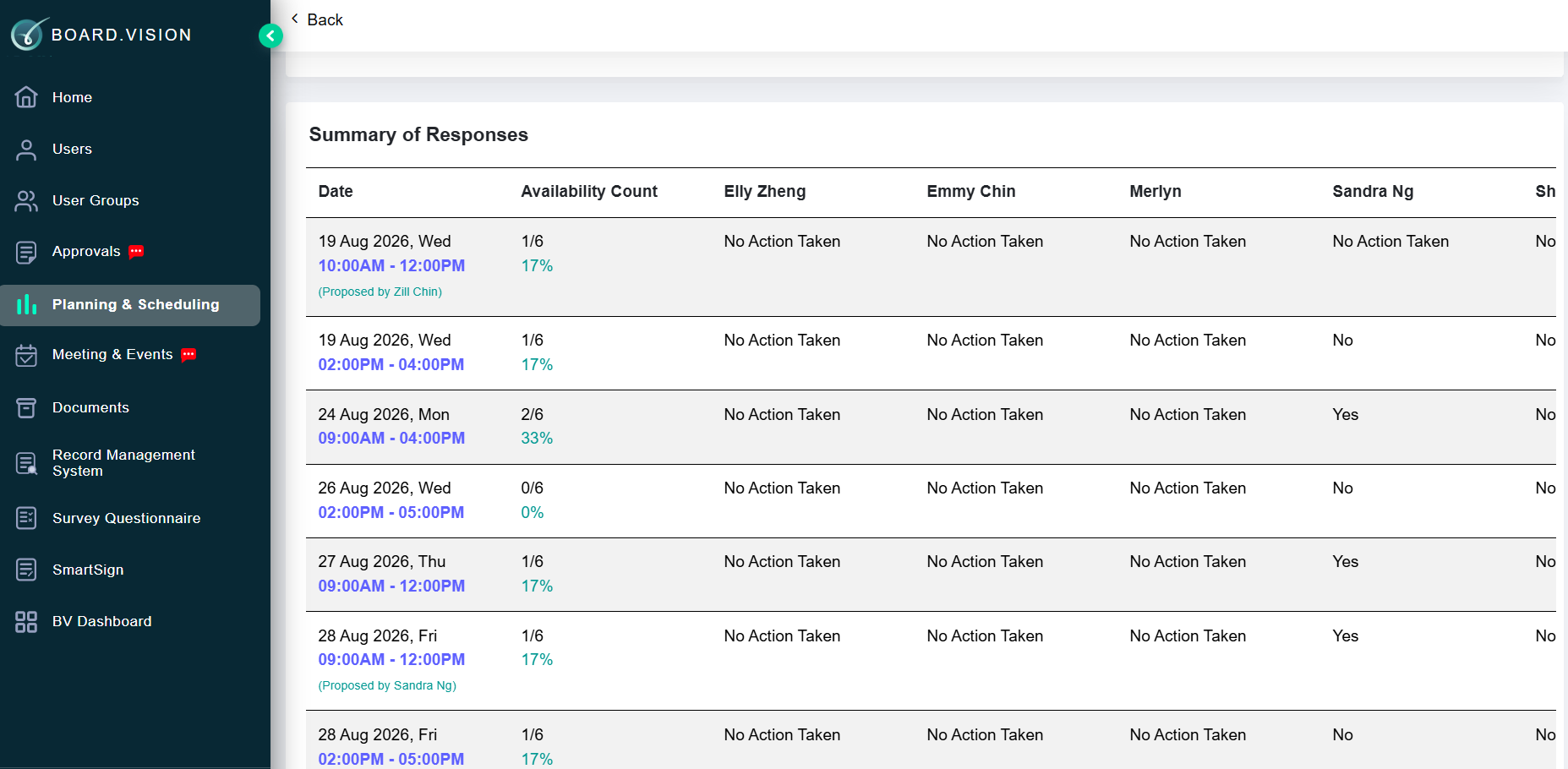The image size is (1568, 769).
Task: Click the 10:00AM - 12:00PM time slot
Action: [391, 265]
